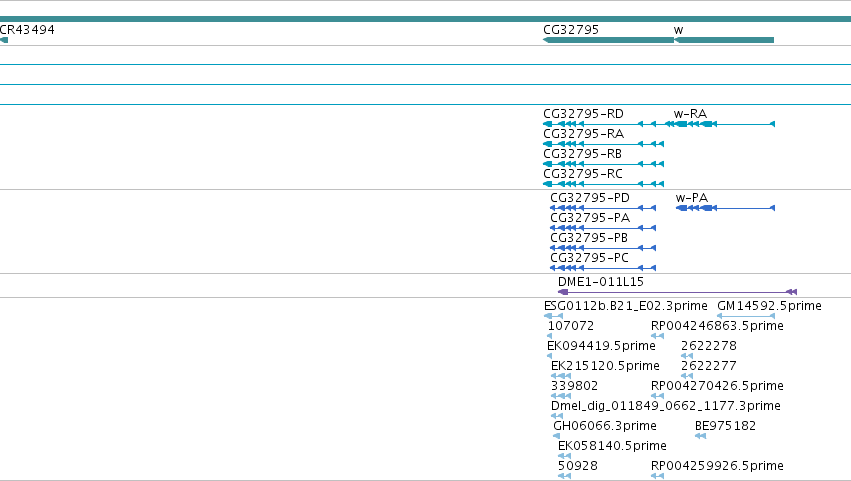This screenshot has width=851, height=481.
Task: Select the 2622278 feature label
Action: [709, 346]
